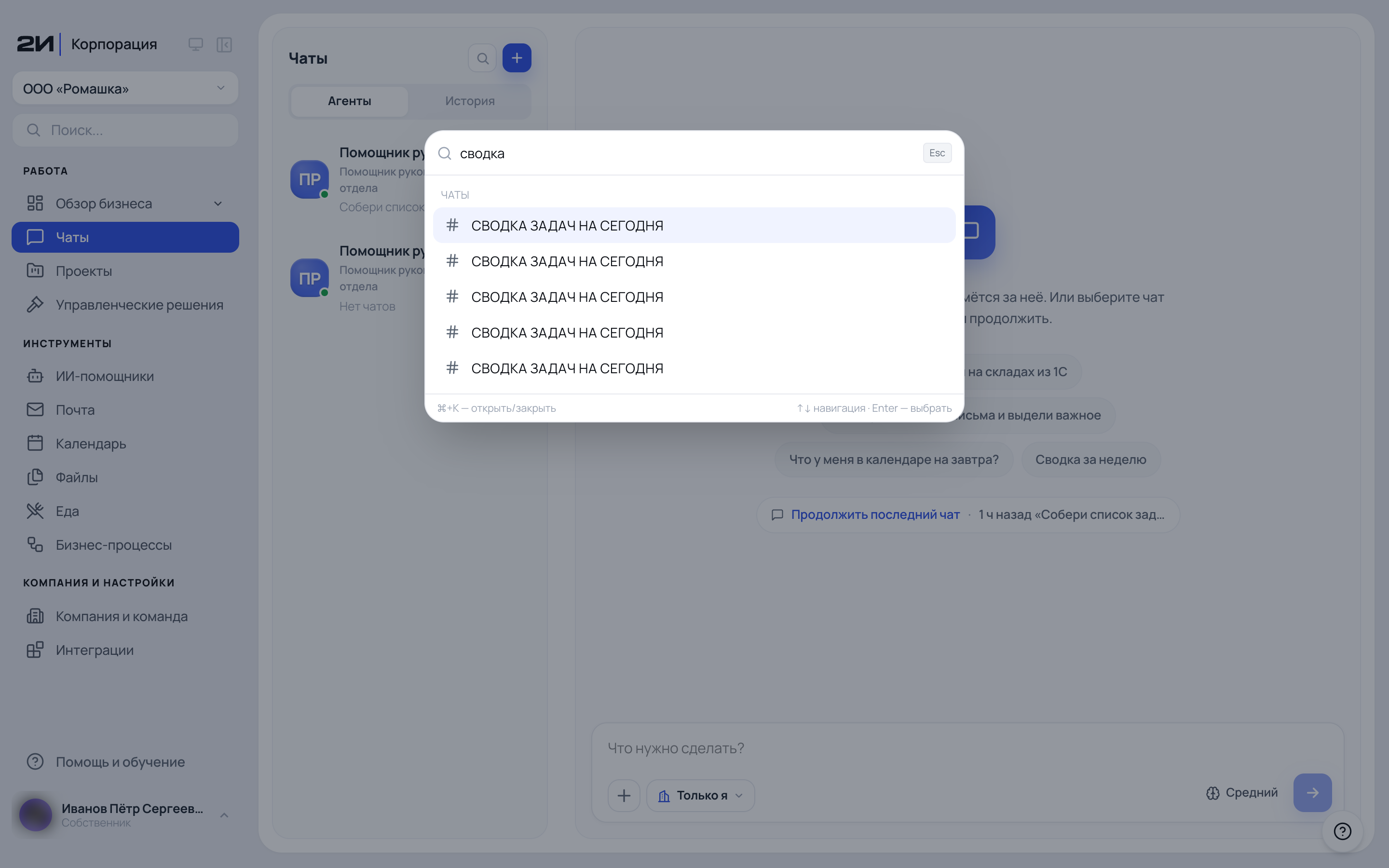Collapse the sidebar with the panel icon
This screenshot has width=1389, height=868.
[224, 44]
